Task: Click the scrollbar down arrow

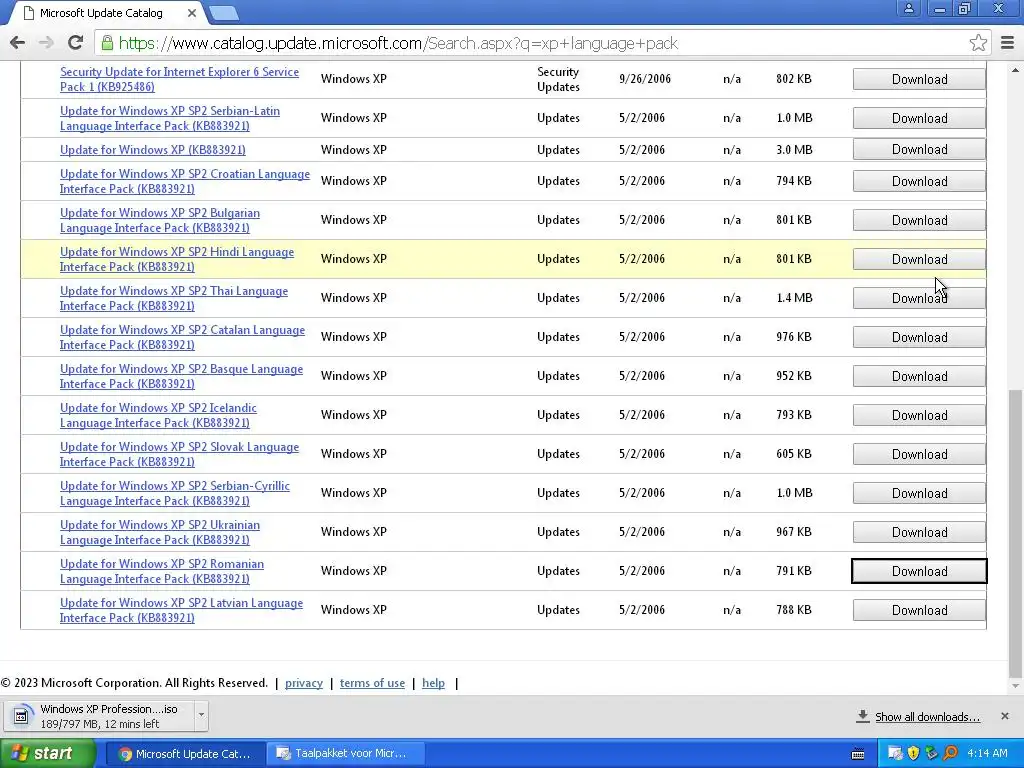Action: [1015, 686]
